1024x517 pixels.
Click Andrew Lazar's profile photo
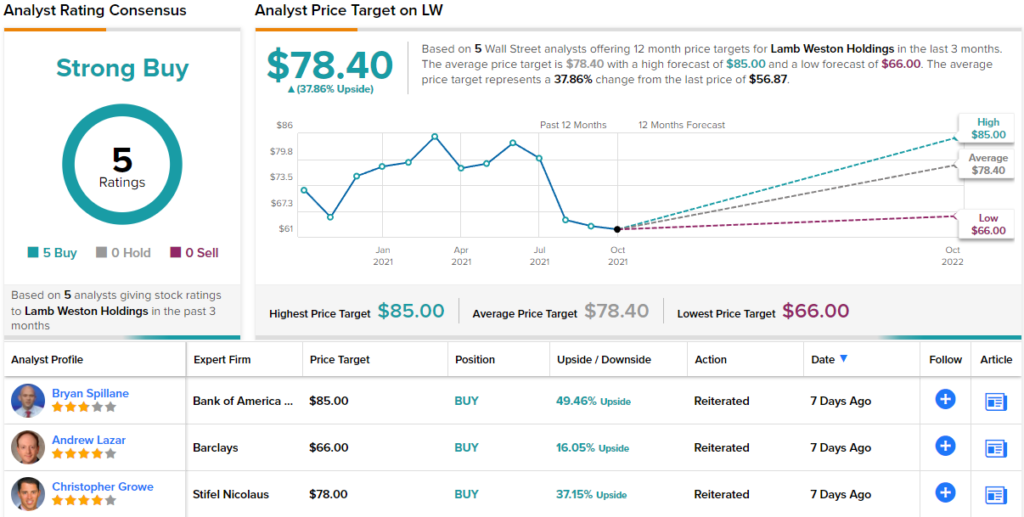[x=27, y=447]
